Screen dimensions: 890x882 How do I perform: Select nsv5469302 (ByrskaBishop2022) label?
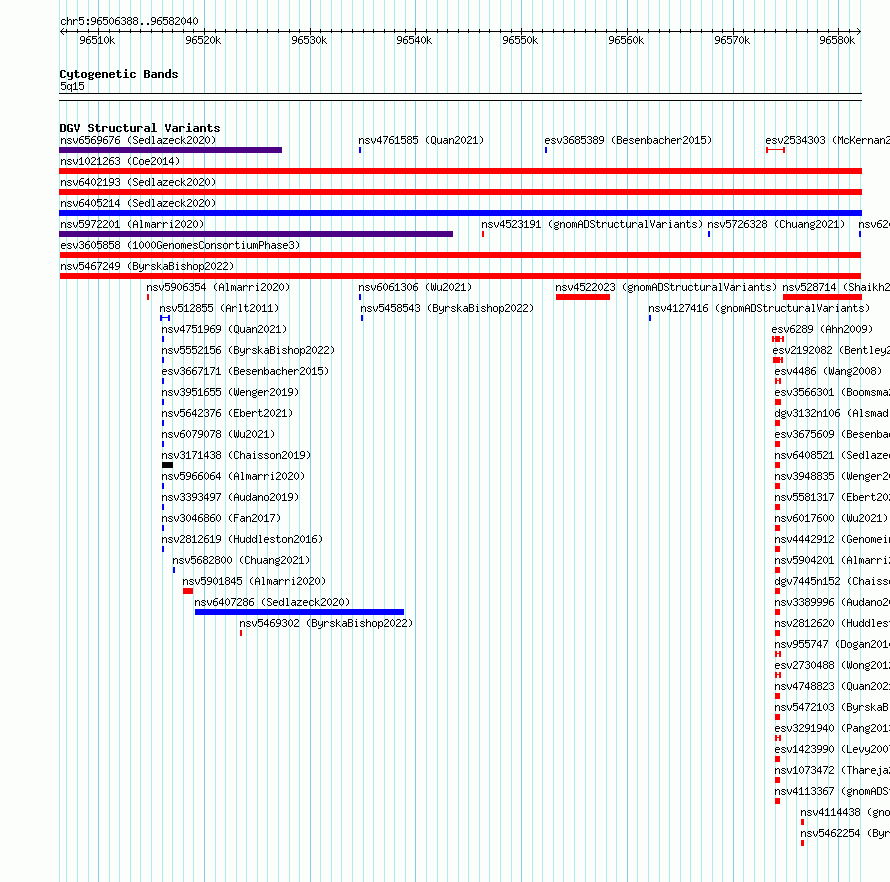click(x=326, y=623)
